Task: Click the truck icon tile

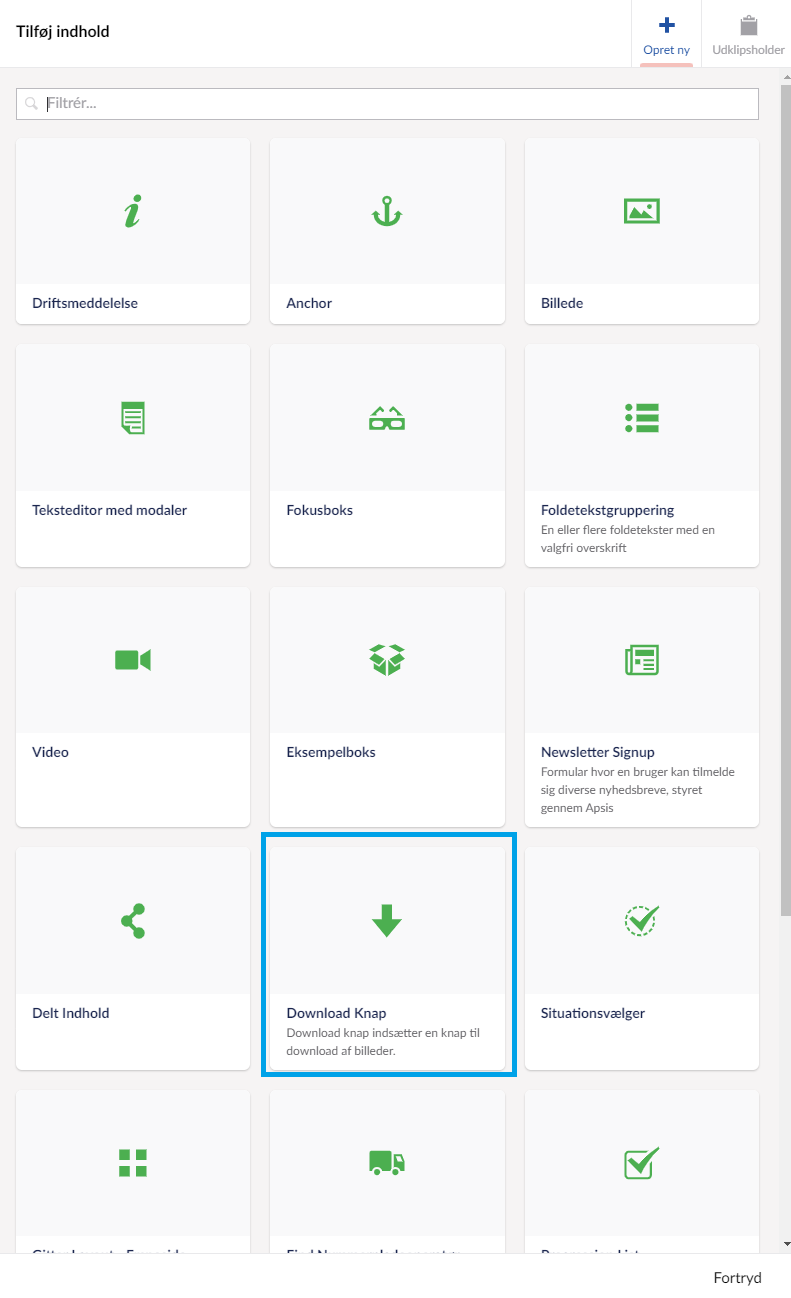Action: (x=387, y=1162)
